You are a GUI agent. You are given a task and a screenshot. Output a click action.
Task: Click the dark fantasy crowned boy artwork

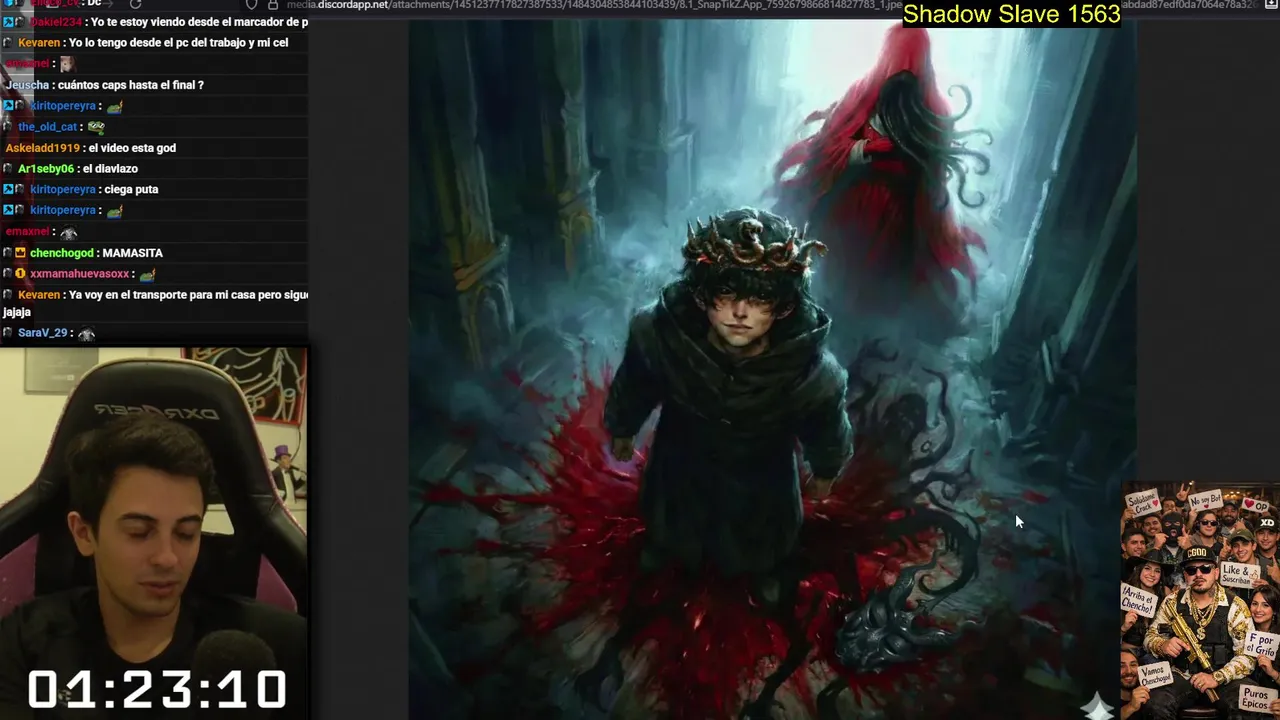coord(772,370)
